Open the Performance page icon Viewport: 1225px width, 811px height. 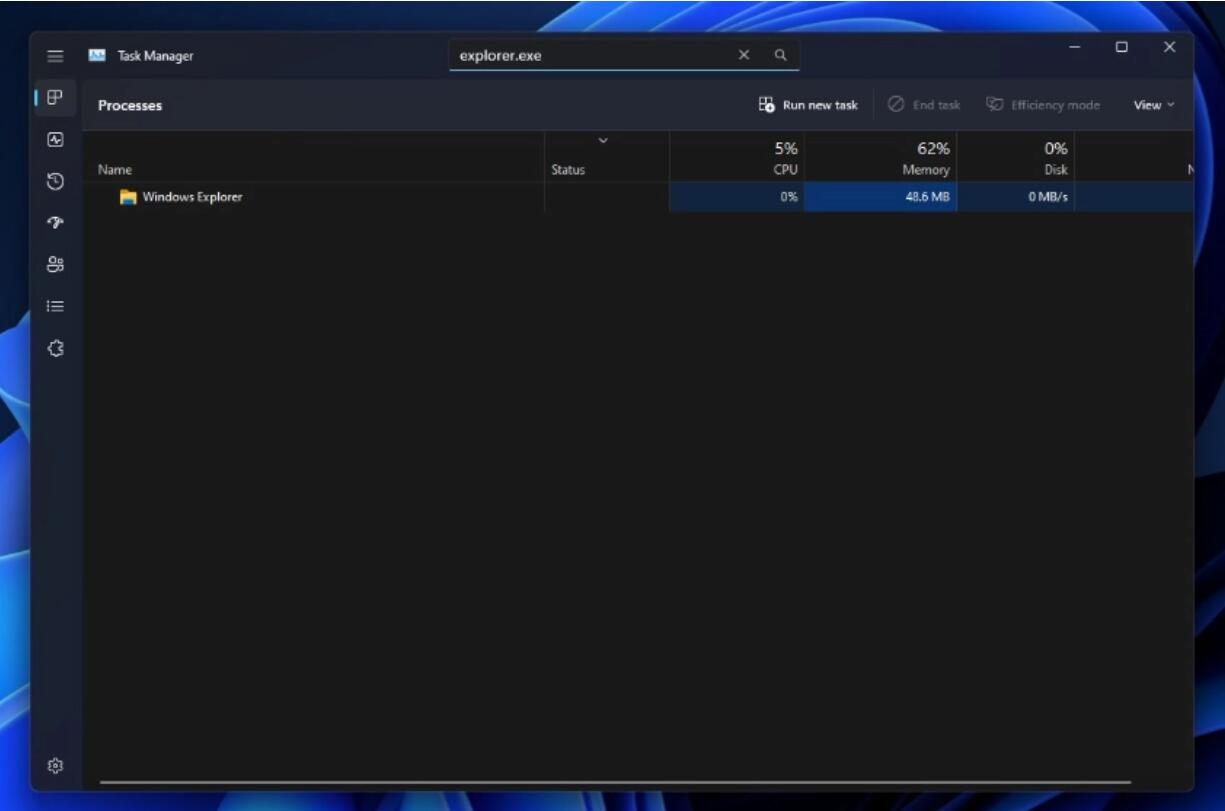click(x=56, y=140)
